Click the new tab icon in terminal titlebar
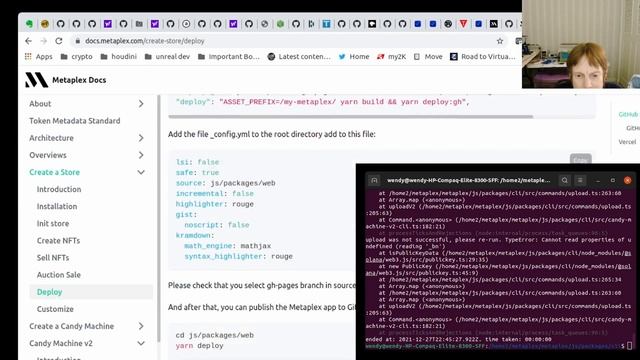640x360 pixels. click(x=374, y=180)
